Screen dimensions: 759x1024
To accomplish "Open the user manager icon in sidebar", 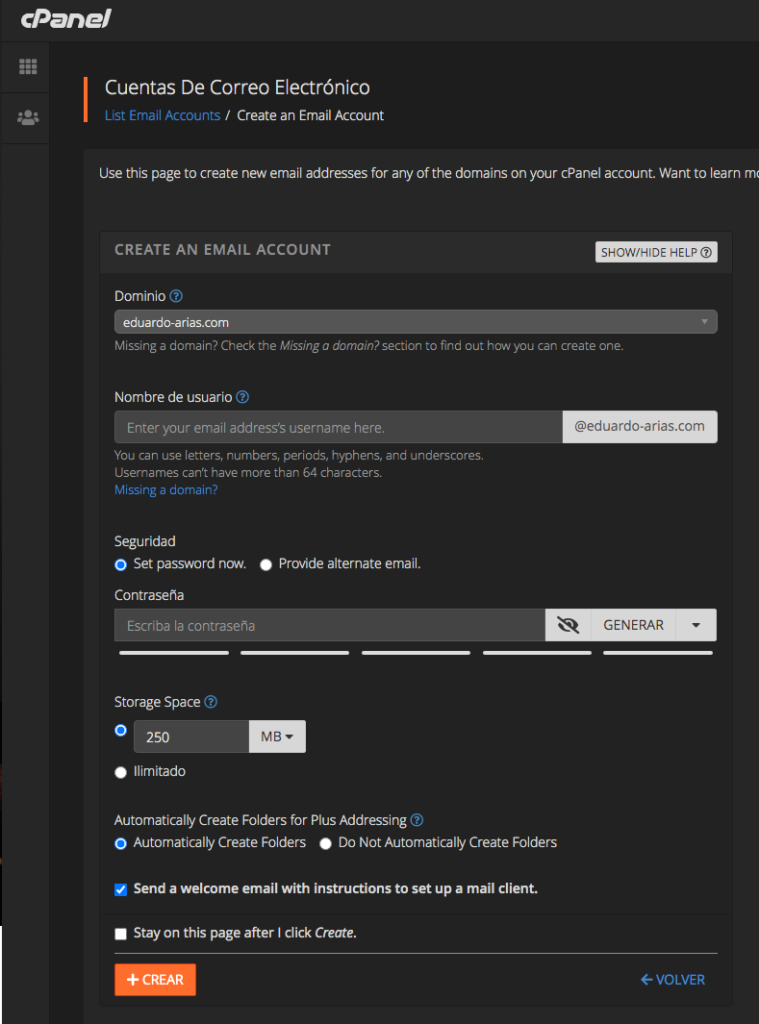I will (x=27, y=118).
